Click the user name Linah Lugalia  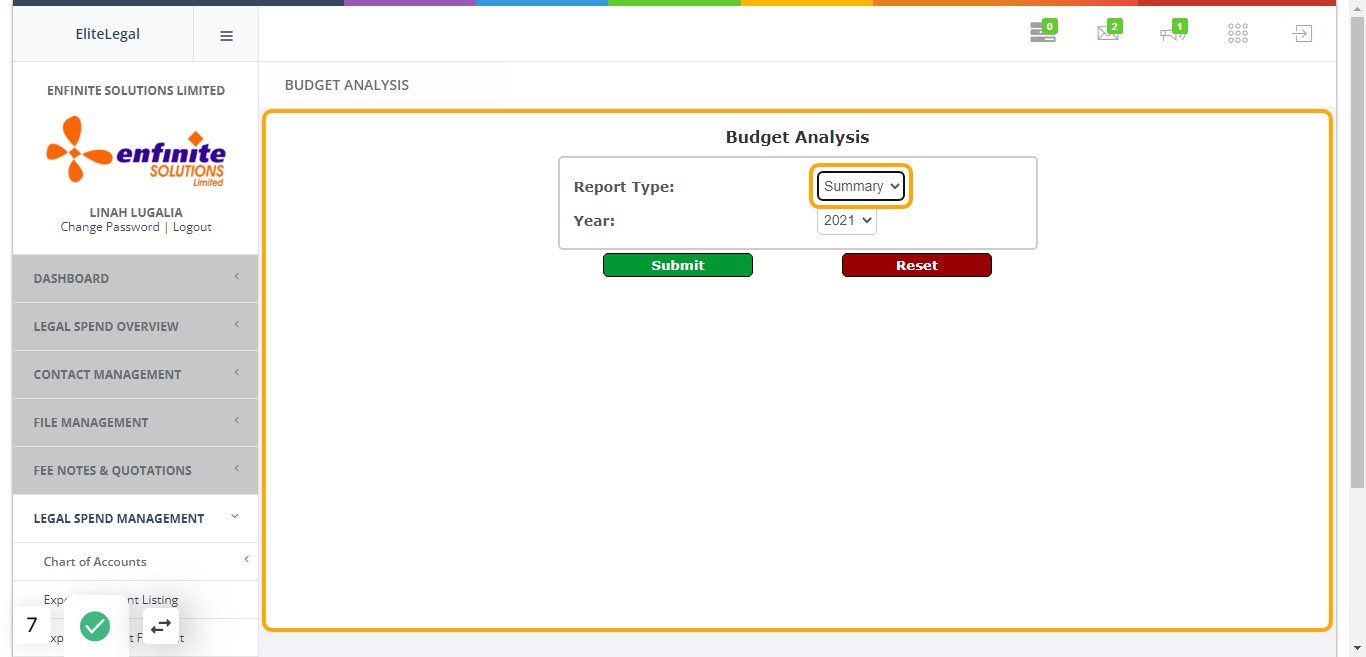point(136,212)
